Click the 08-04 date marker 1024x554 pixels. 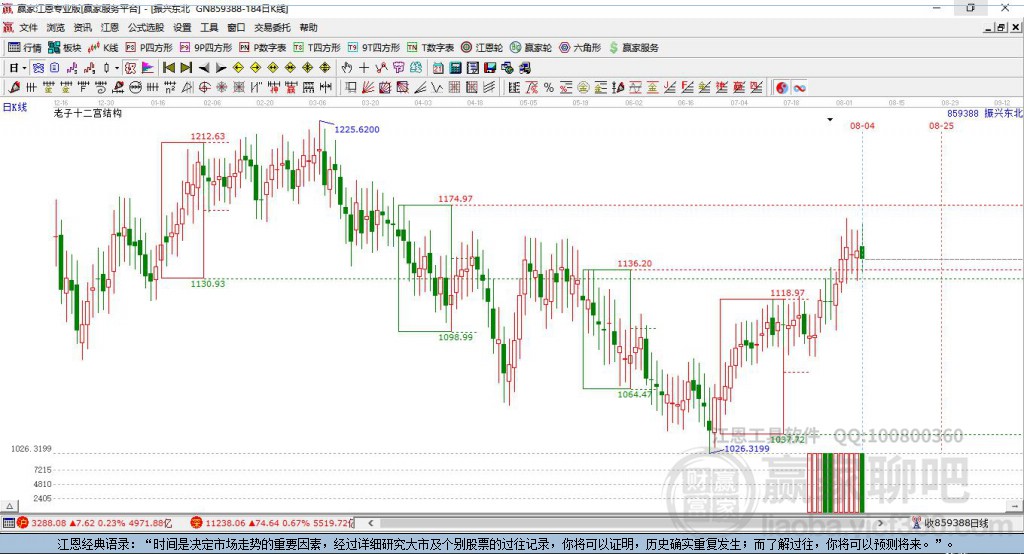point(862,125)
